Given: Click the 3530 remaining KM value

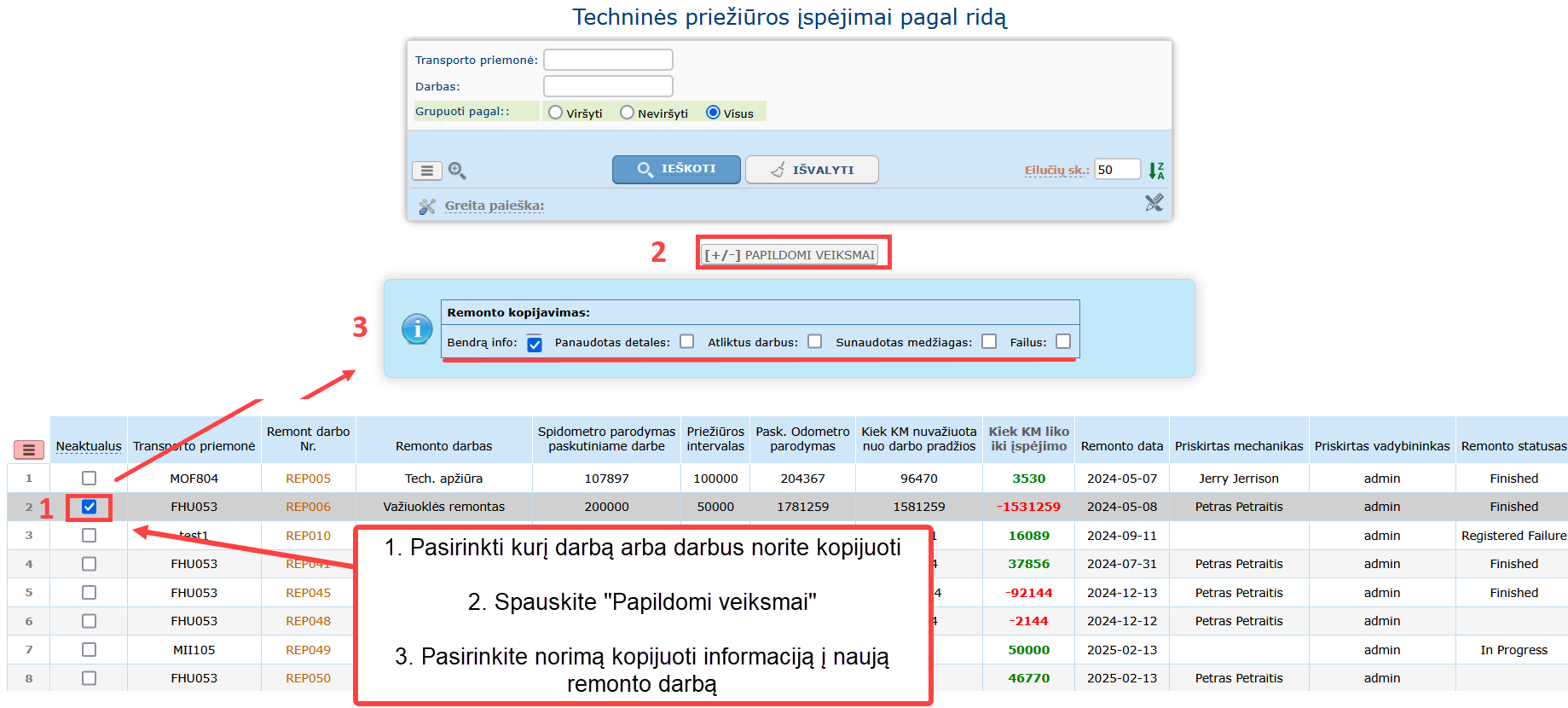Looking at the screenshot, I should click(x=1028, y=479).
